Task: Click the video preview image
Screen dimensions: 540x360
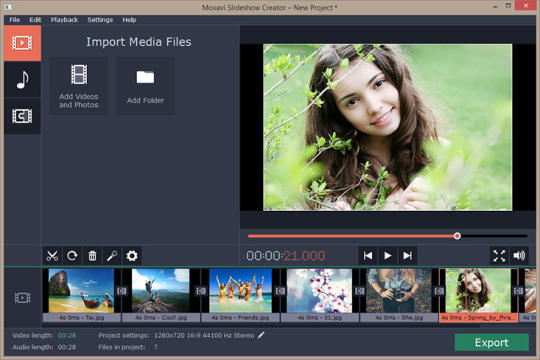Action: [x=387, y=127]
